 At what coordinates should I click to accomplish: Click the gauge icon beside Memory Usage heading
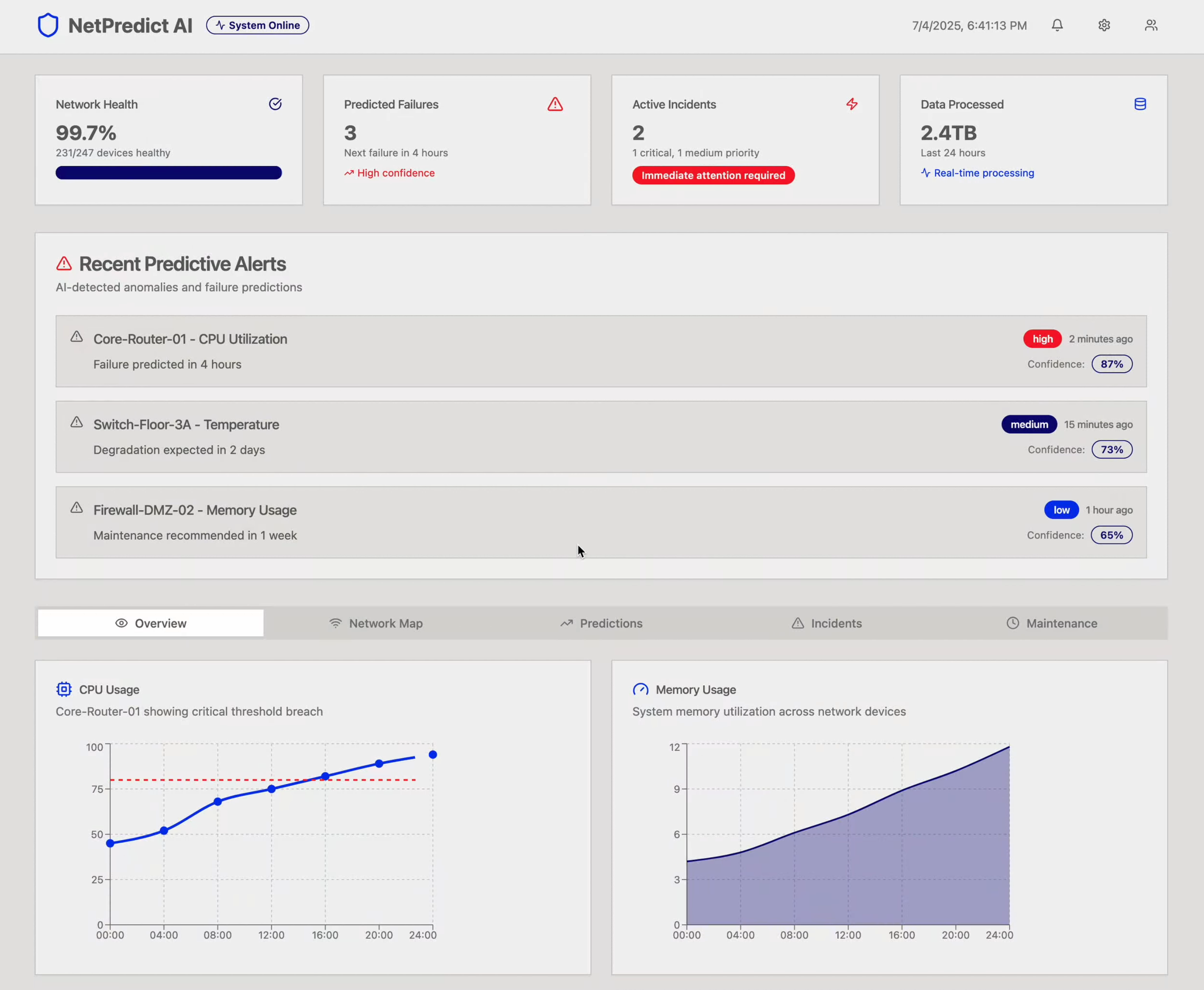coord(641,689)
